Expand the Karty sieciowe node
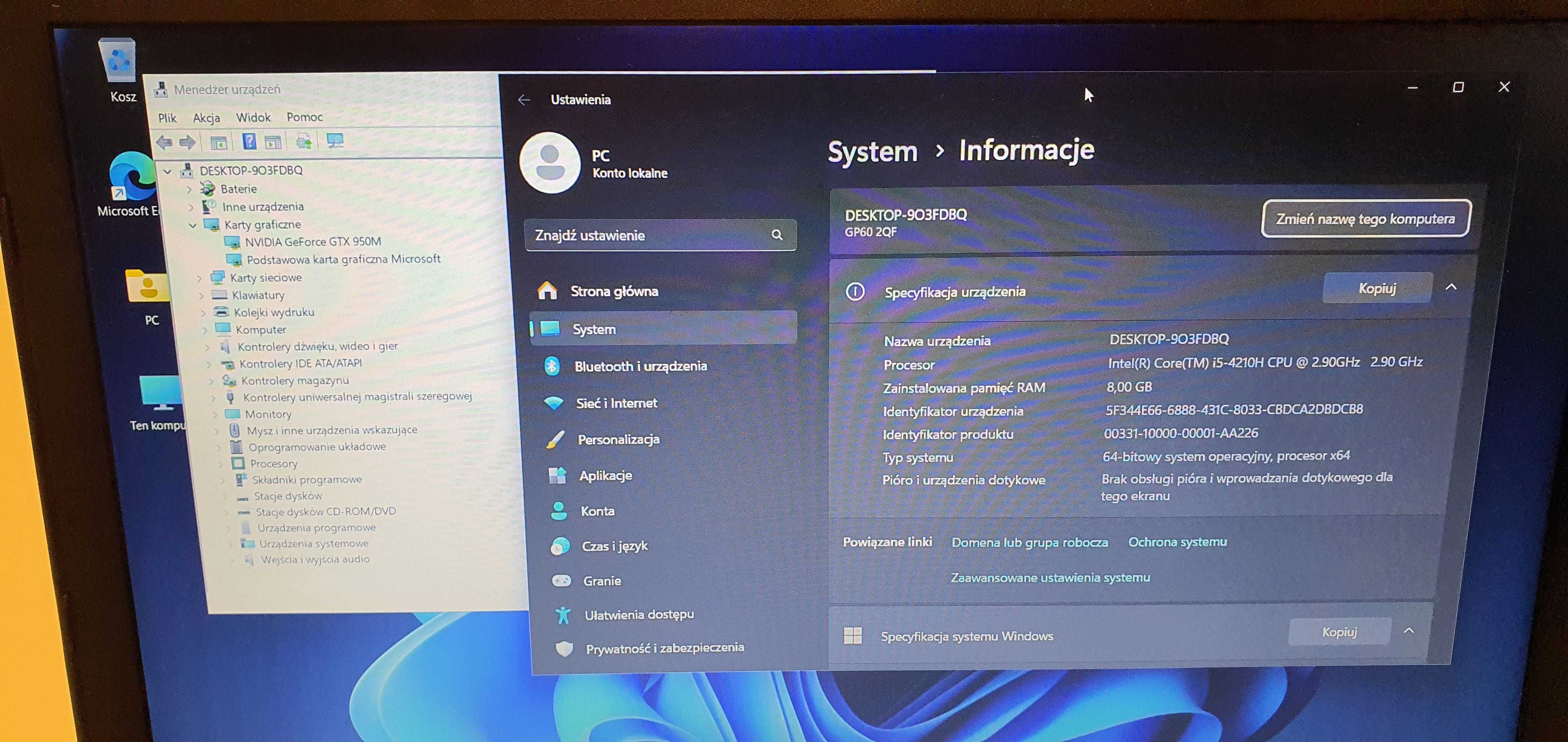The height and width of the screenshot is (742, 1568). (x=198, y=278)
